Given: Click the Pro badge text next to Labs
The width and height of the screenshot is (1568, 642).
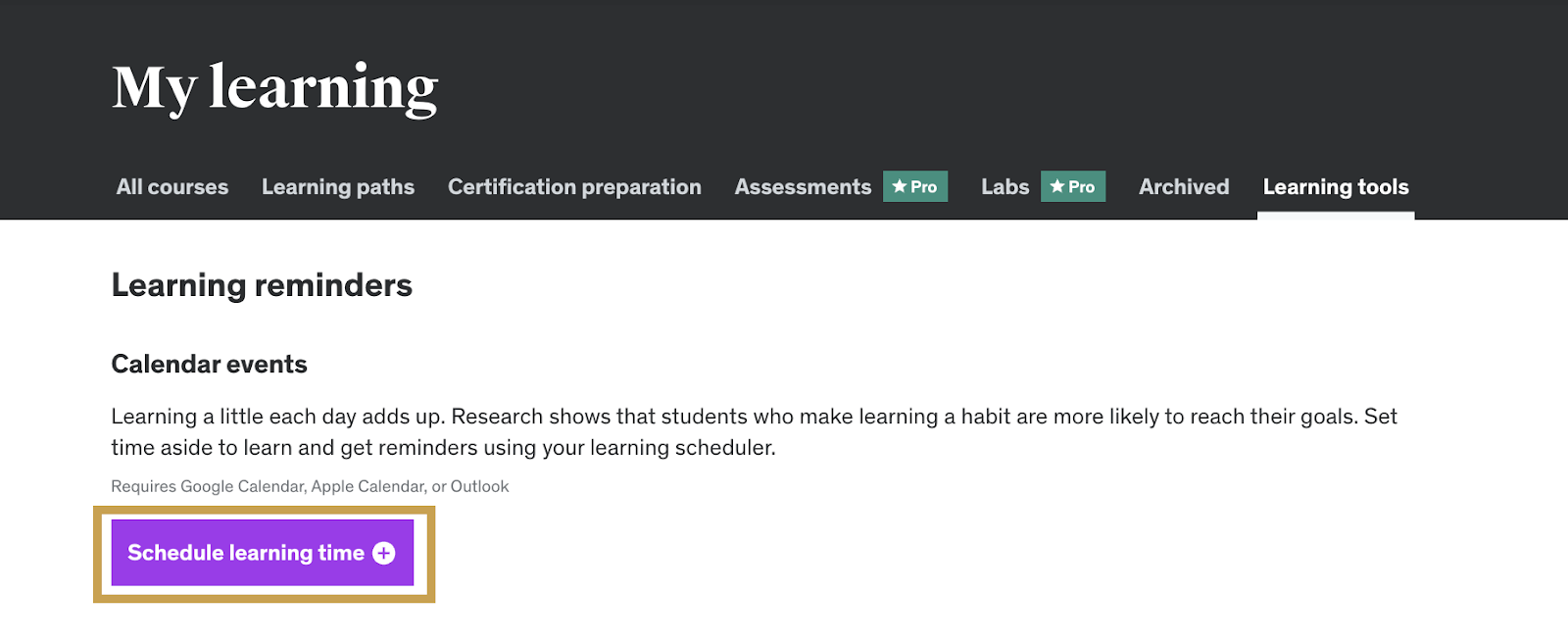Looking at the screenshot, I should click(1082, 187).
